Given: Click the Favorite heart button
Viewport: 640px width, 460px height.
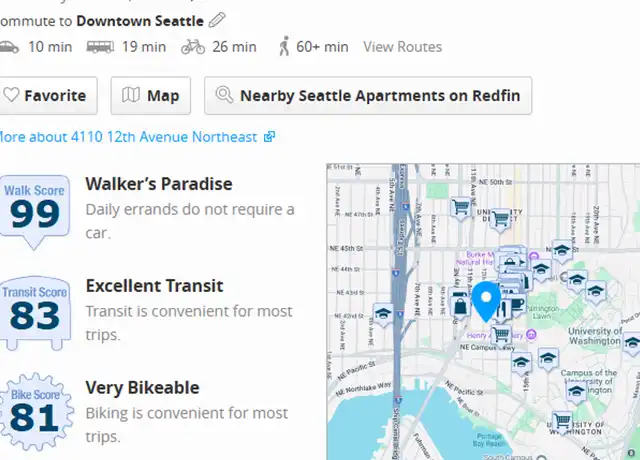Looking at the screenshot, I should tap(48, 96).
